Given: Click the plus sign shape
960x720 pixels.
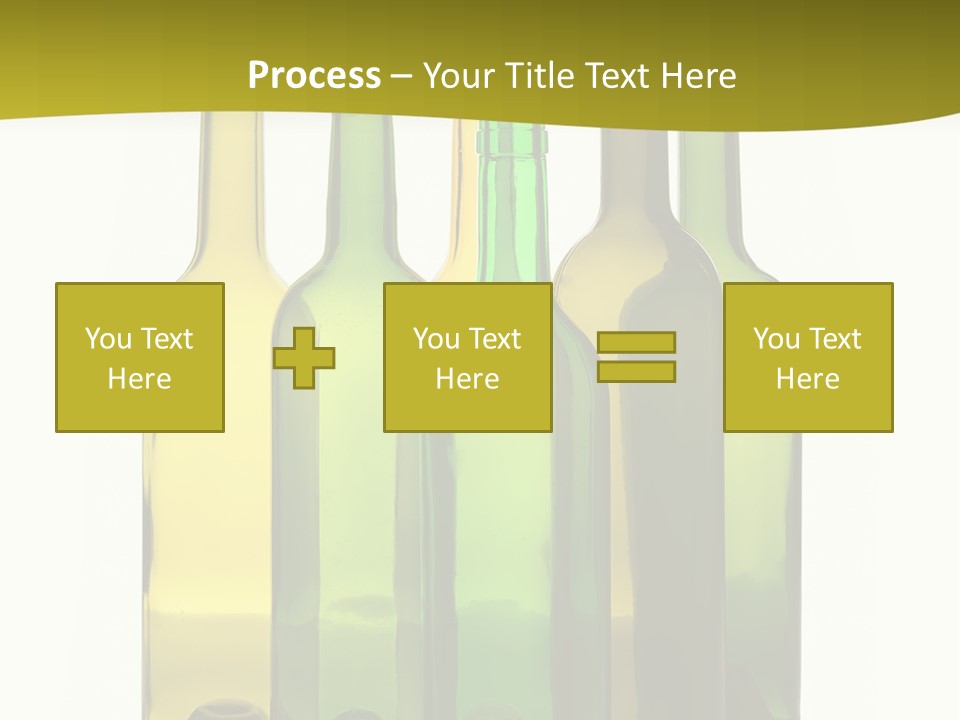Looking at the screenshot, I should (305, 357).
